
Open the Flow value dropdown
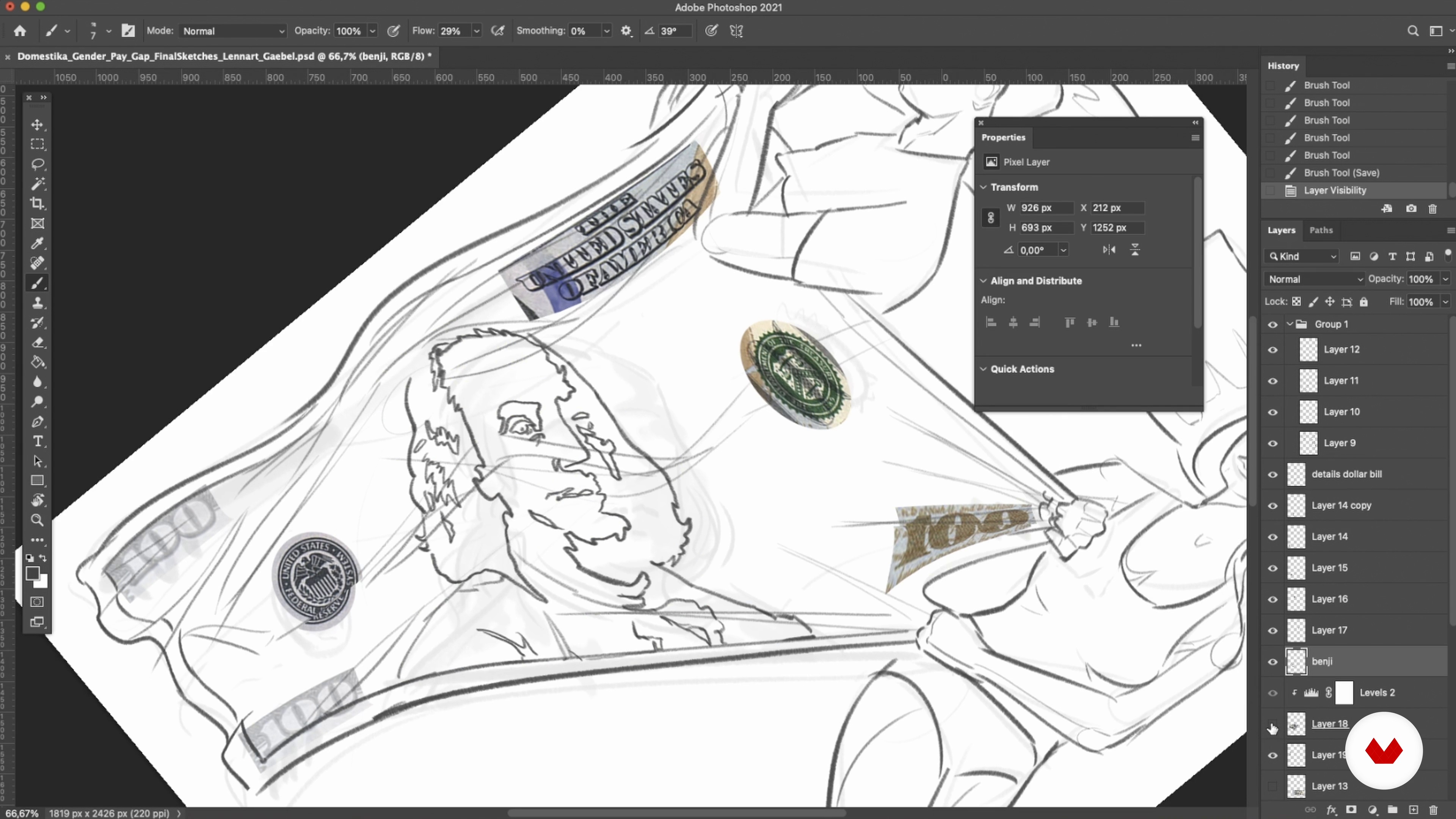point(477,31)
